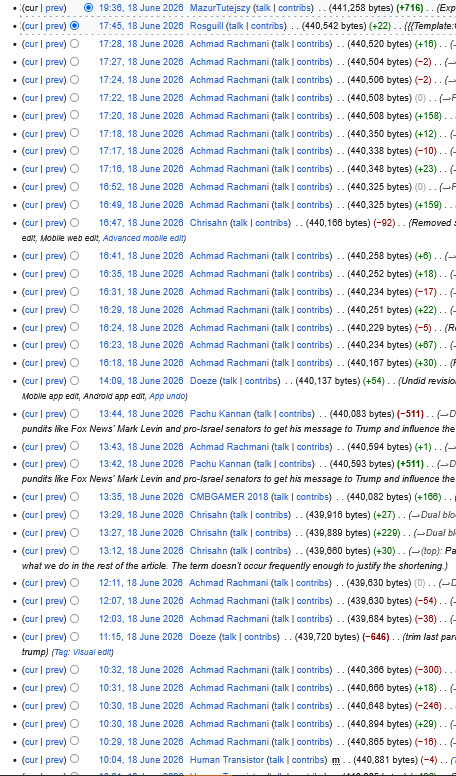The height and width of the screenshot is (776, 456).
Task: Open MazurTutejszy user page
Action: tap(220, 8)
